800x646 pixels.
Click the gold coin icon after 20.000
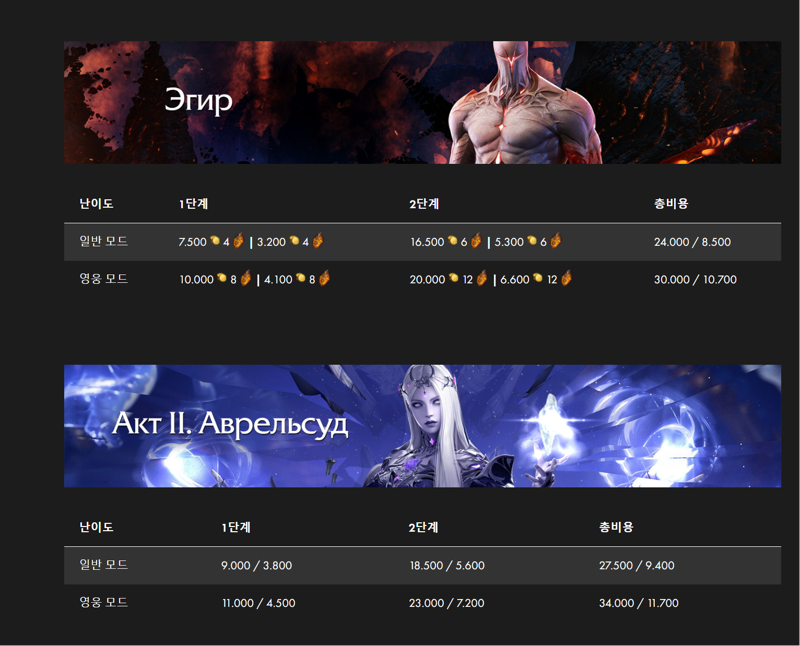tap(454, 278)
